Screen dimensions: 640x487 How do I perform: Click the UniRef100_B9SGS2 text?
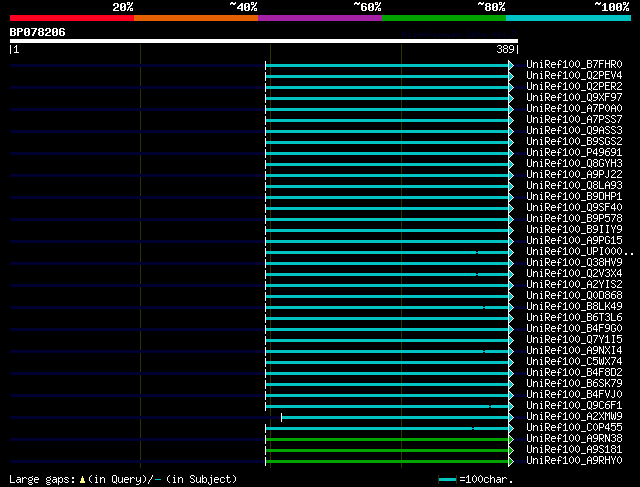coord(574,142)
